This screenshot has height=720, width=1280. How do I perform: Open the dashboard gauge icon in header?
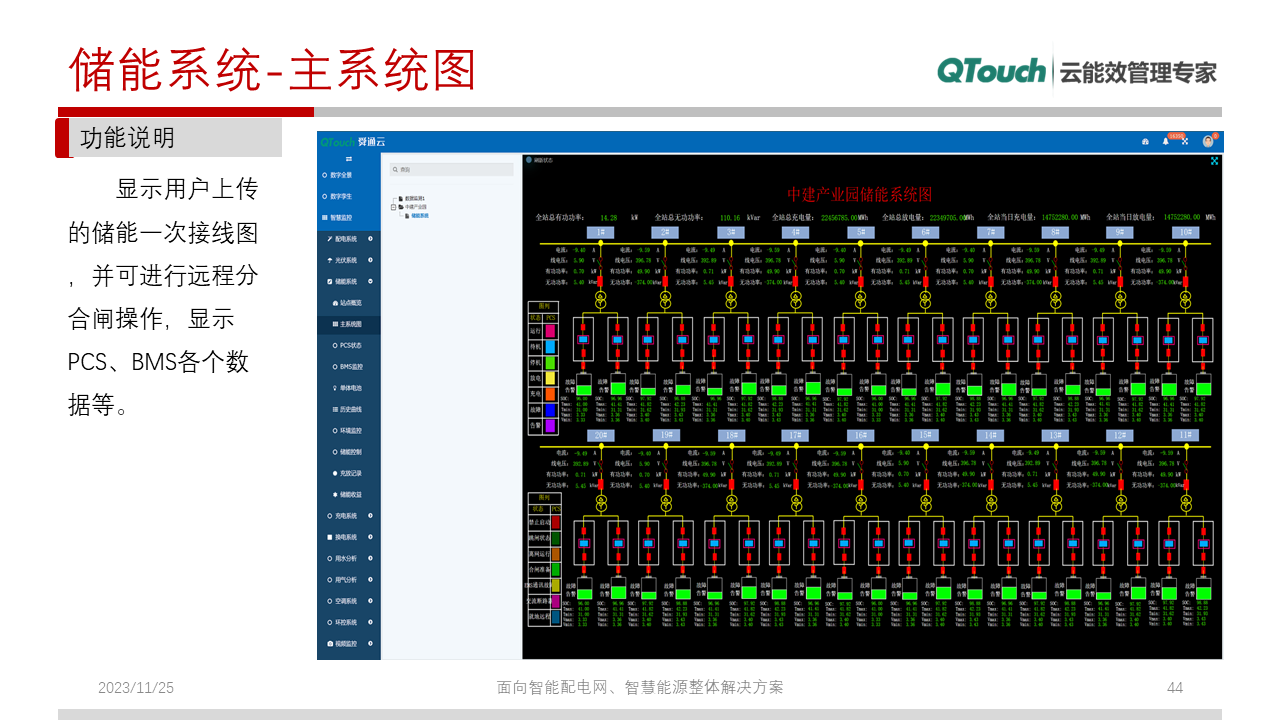1145,142
